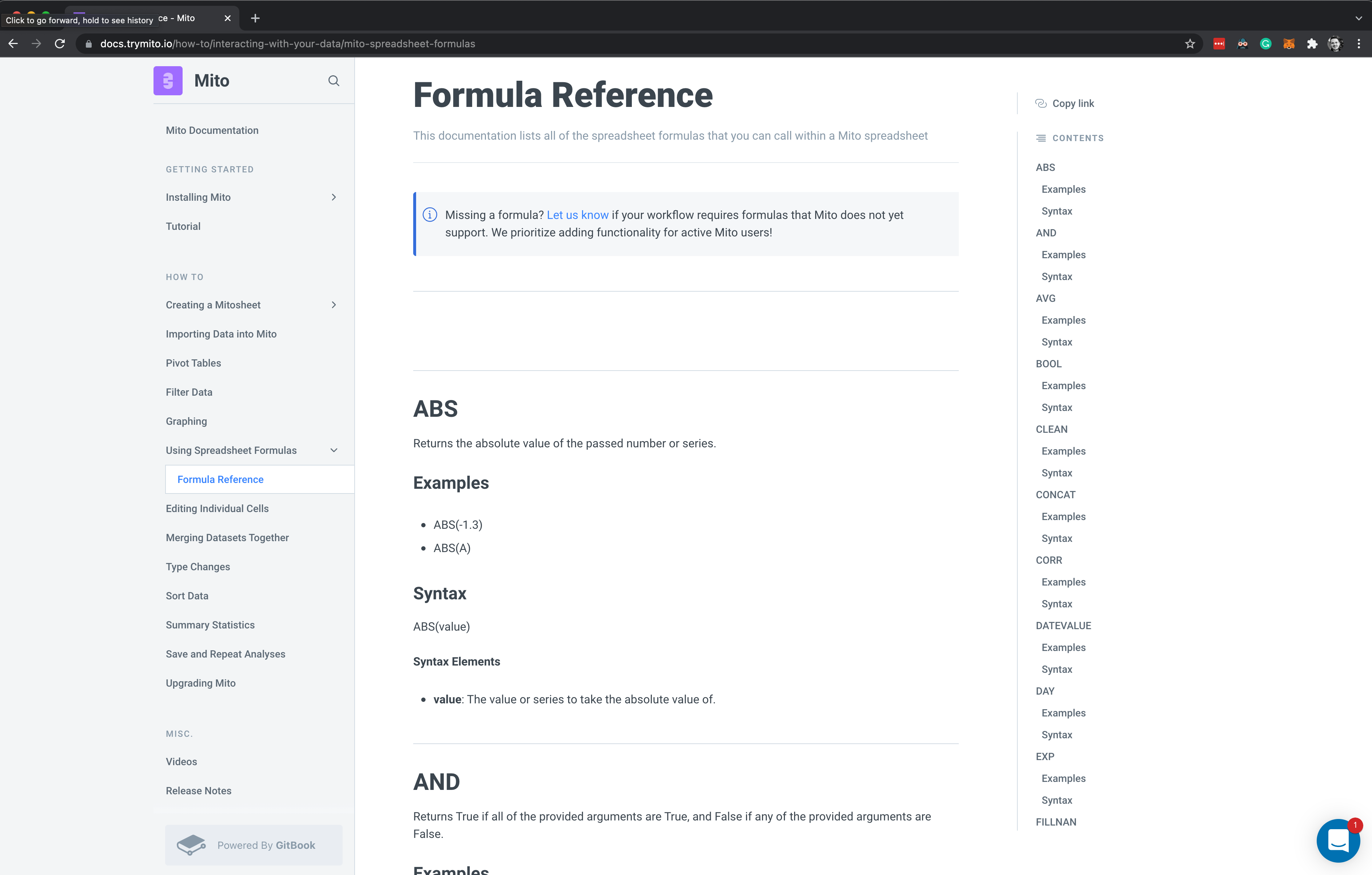The height and width of the screenshot is (875, 1372).
Task: Collapse Using Spreadsheet Formulas section
Action: (x=334, y=450)
